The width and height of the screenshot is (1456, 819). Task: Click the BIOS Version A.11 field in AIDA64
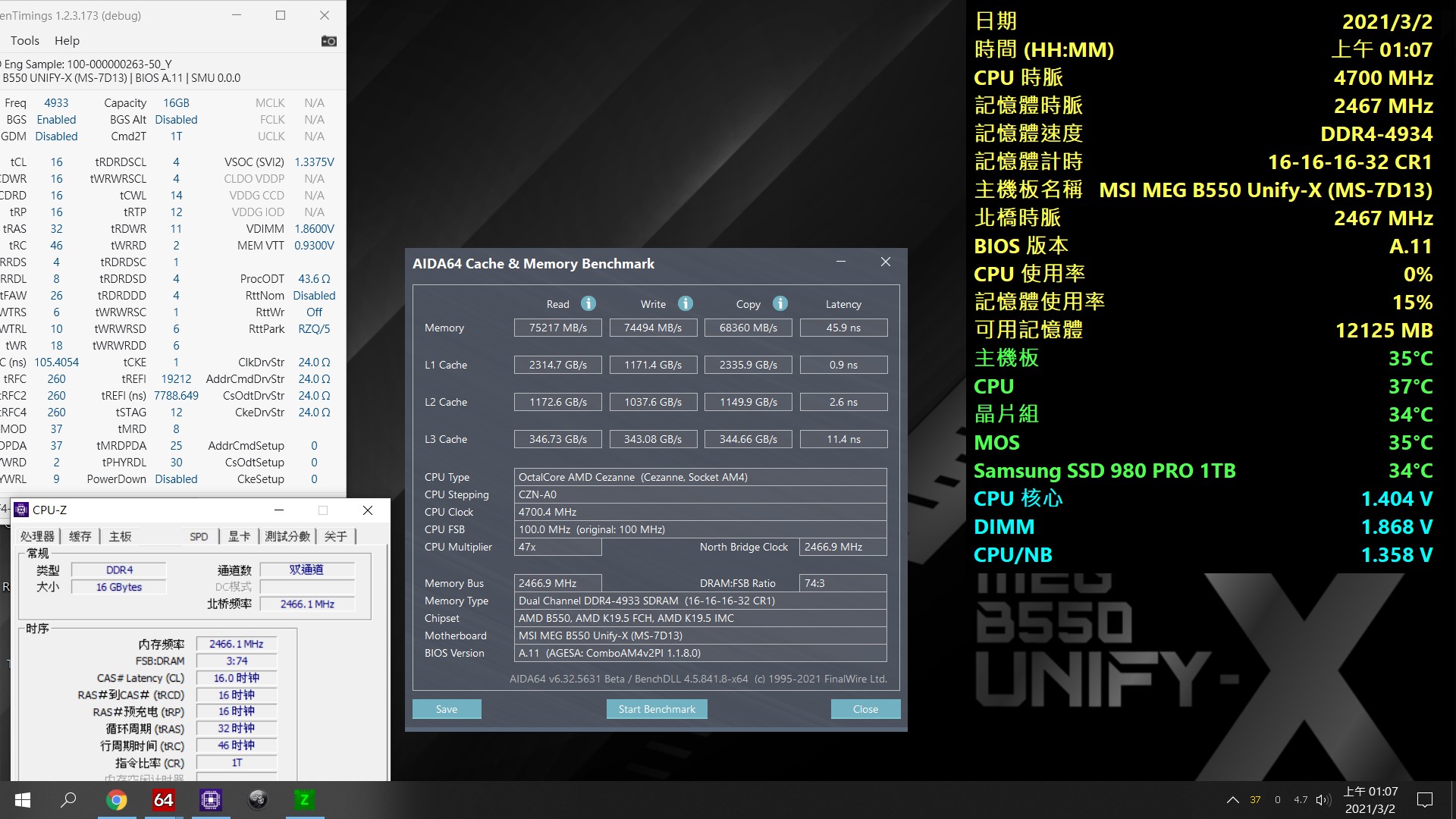point(701,653)
